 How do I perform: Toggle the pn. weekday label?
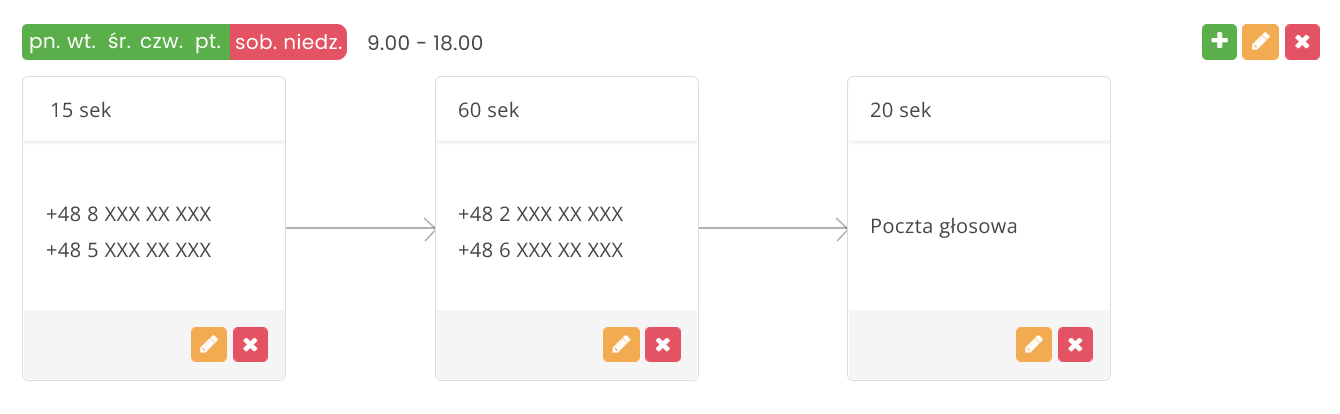(45, 43)
